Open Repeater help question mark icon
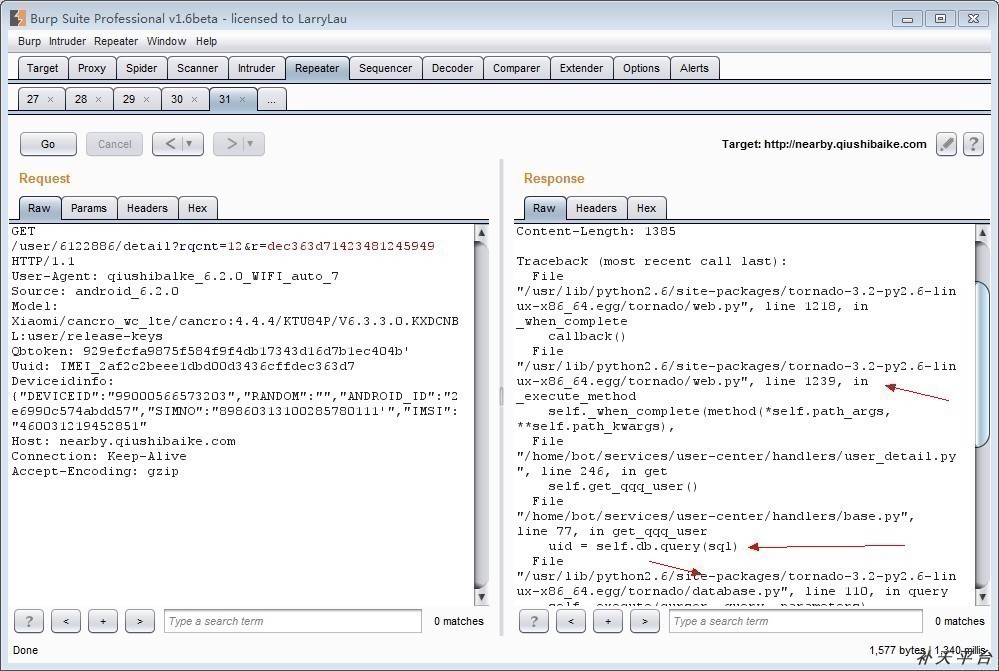Viewport: 999px width, 671px height. click(973, 144)
